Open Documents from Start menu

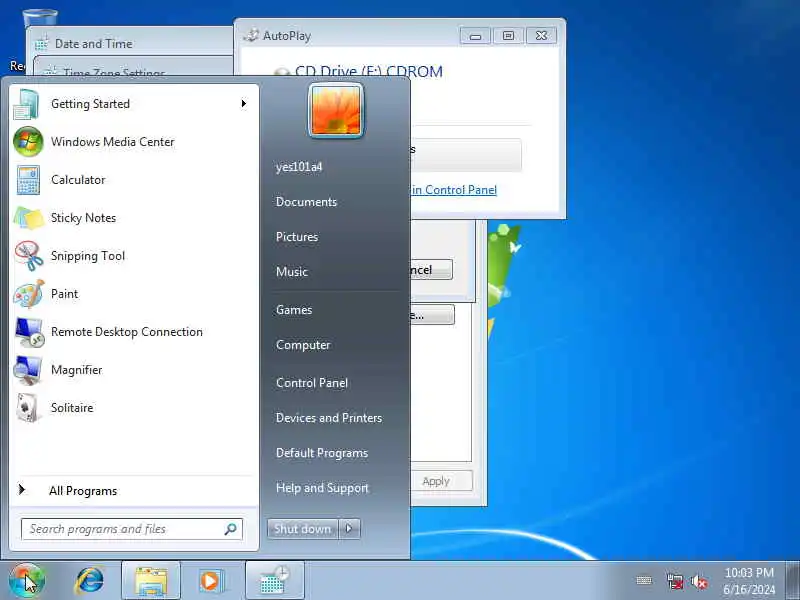point(306,202)
